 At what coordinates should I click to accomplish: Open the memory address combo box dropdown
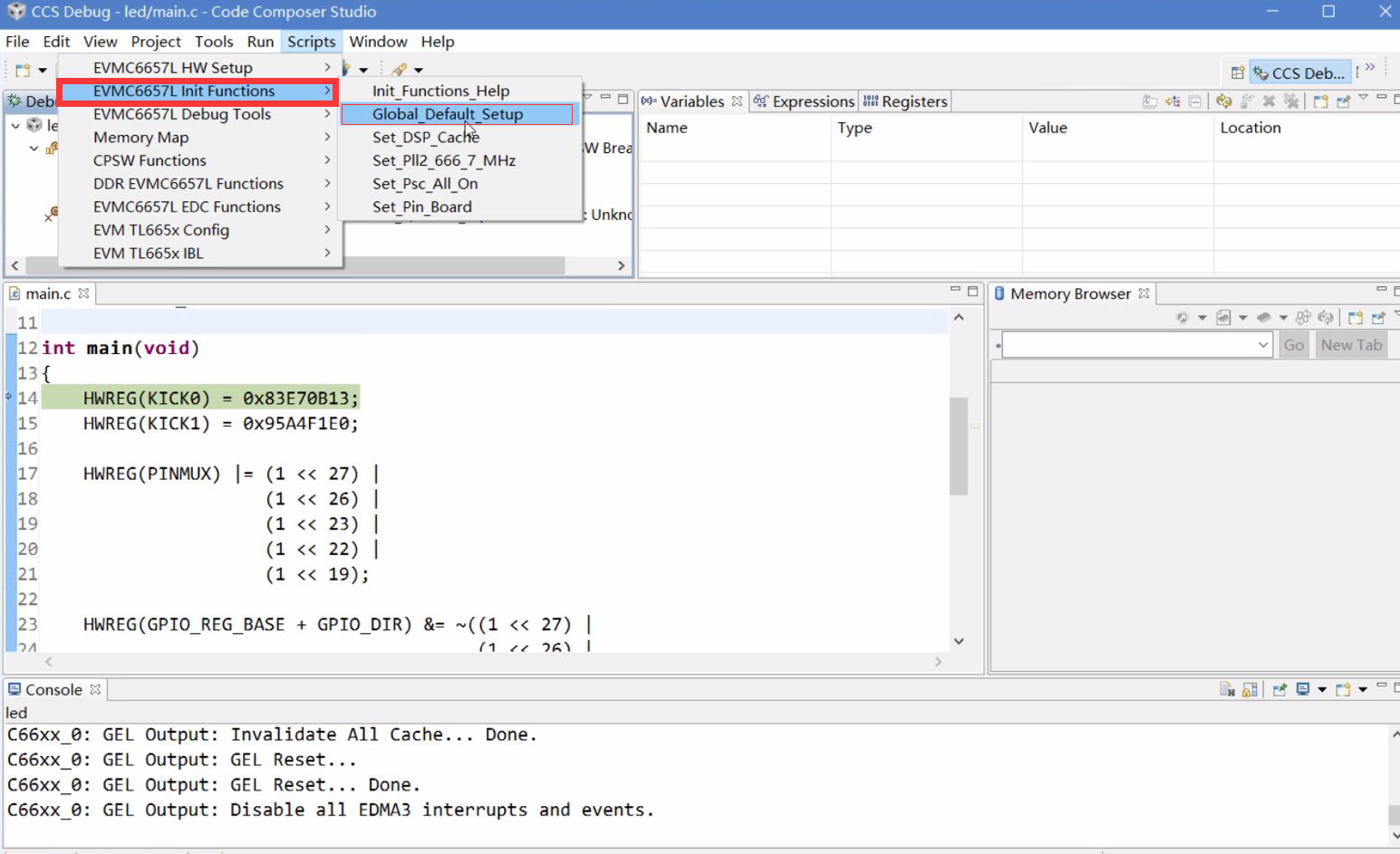tap(1262, 345)
